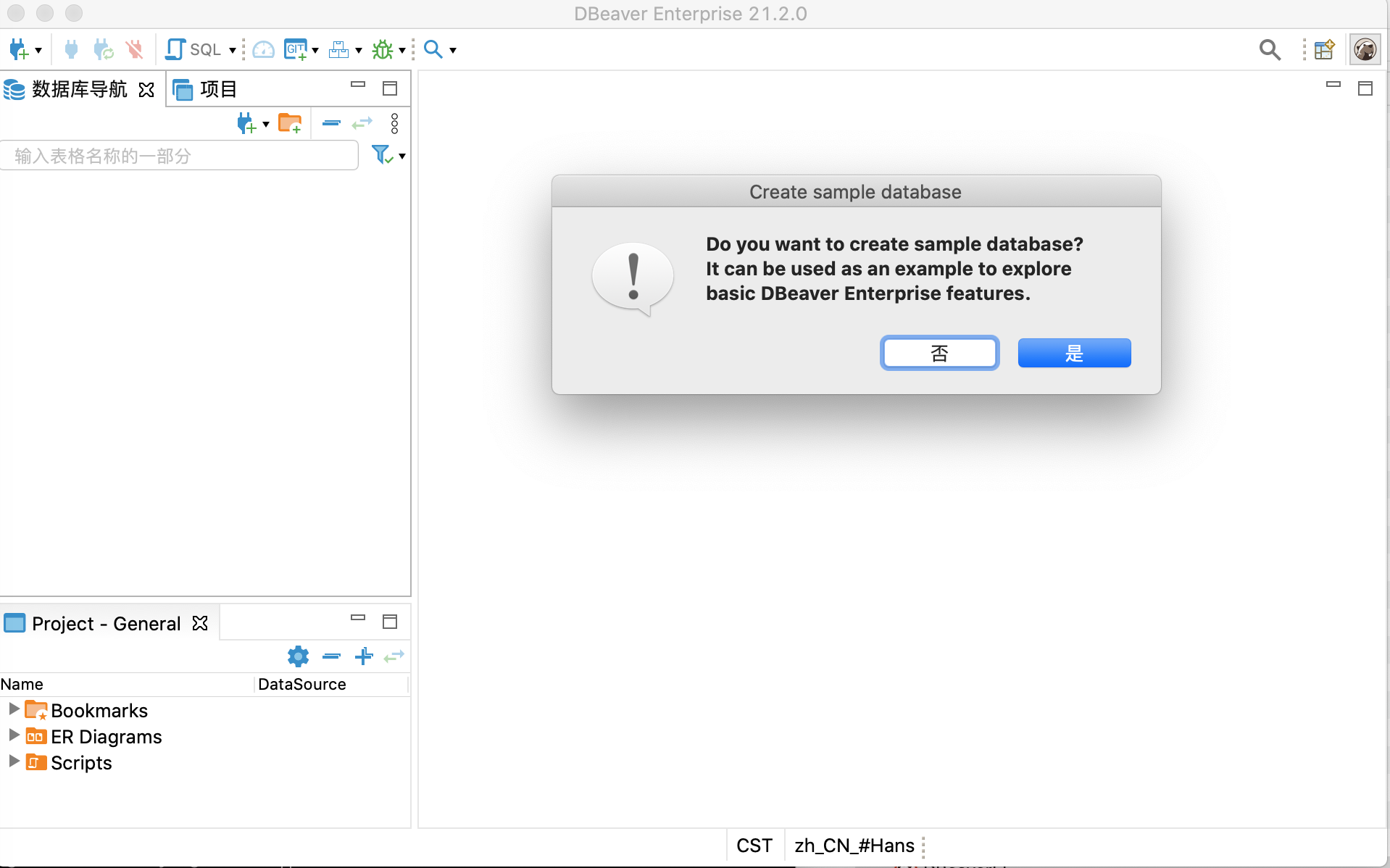
Task: Click the blue plus create icon in Project panel
Action: click(x=364, y=656)
